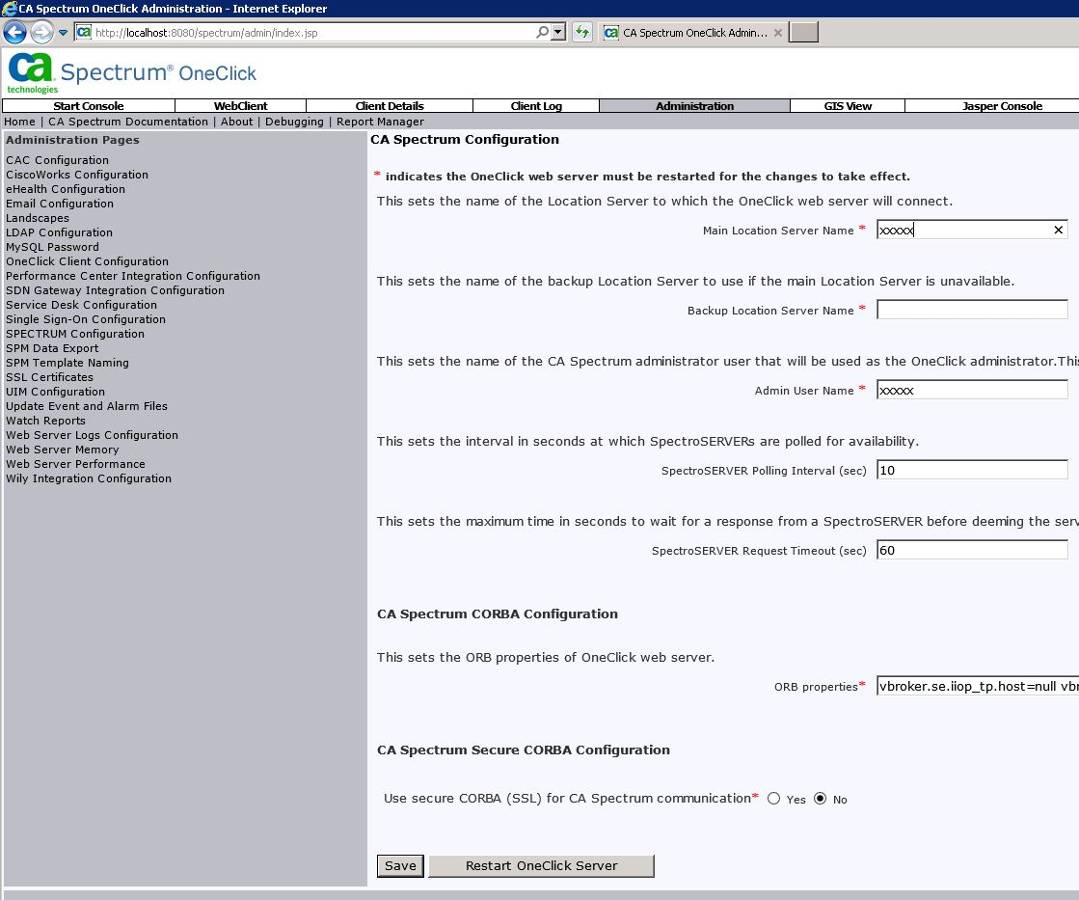Open Web Server Memory page
Image resolution: width=1079 pixels, height=900 pixels.
click(62, 449)
